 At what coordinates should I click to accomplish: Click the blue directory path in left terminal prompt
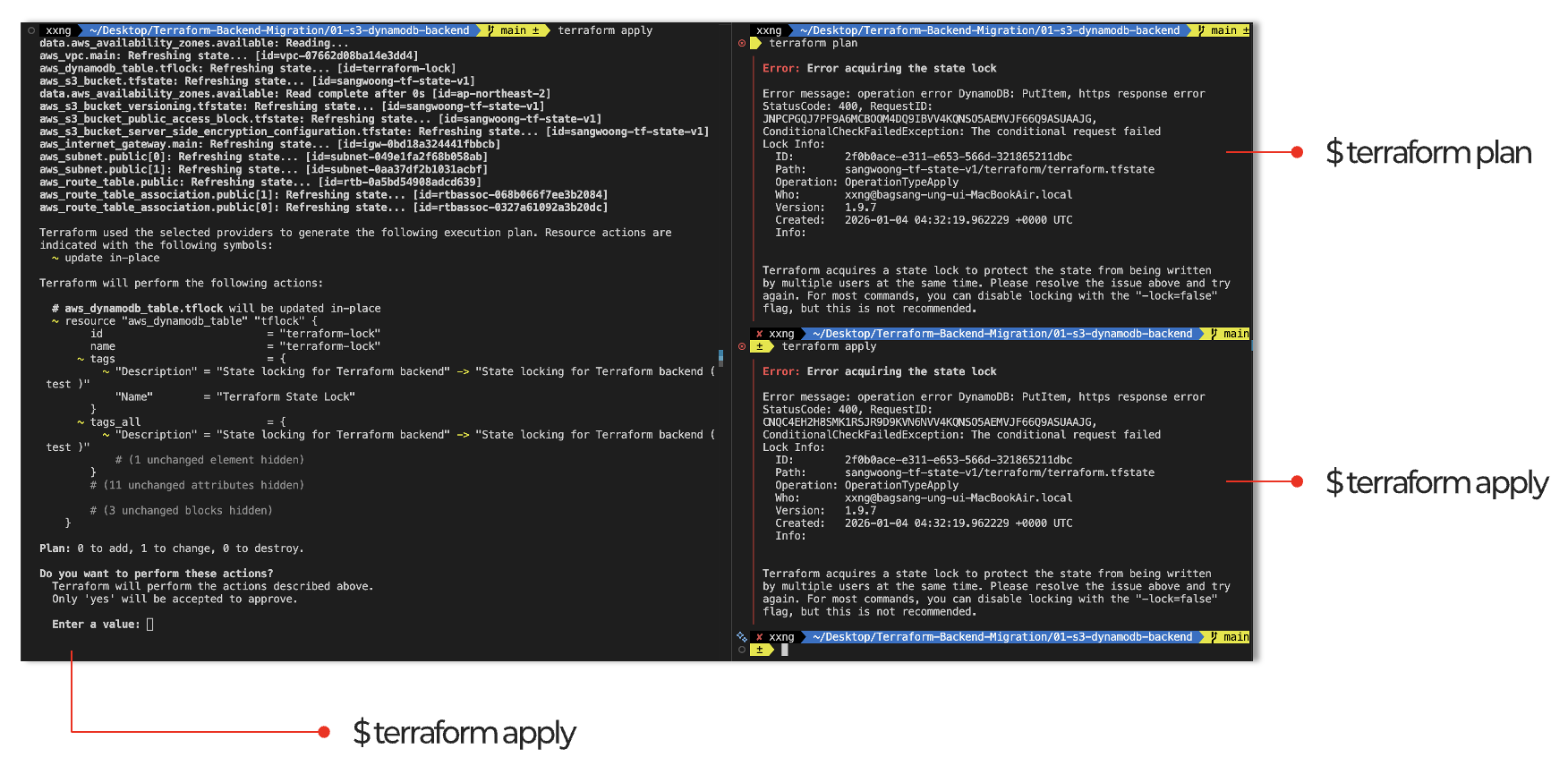(x=279, y=30)
